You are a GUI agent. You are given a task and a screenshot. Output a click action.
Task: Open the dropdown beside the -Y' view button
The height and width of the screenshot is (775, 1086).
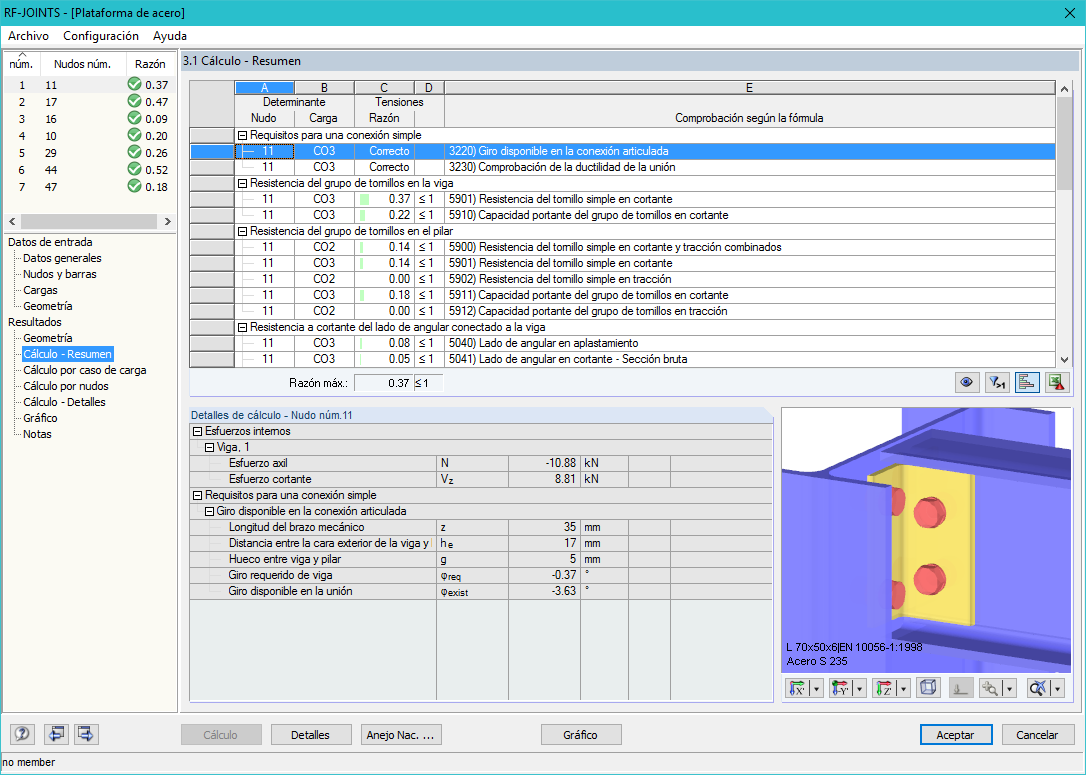click(x=860, y=688)
